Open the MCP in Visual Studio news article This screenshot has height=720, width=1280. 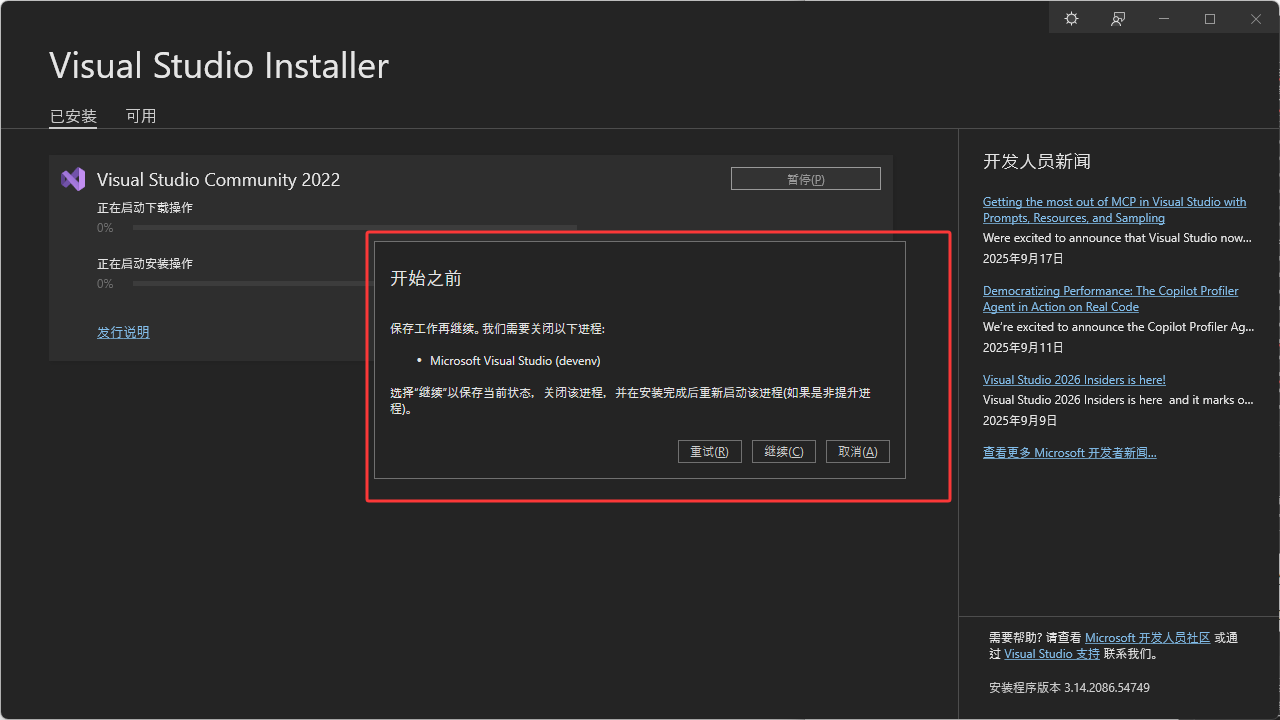click(x=1114, y=210)
